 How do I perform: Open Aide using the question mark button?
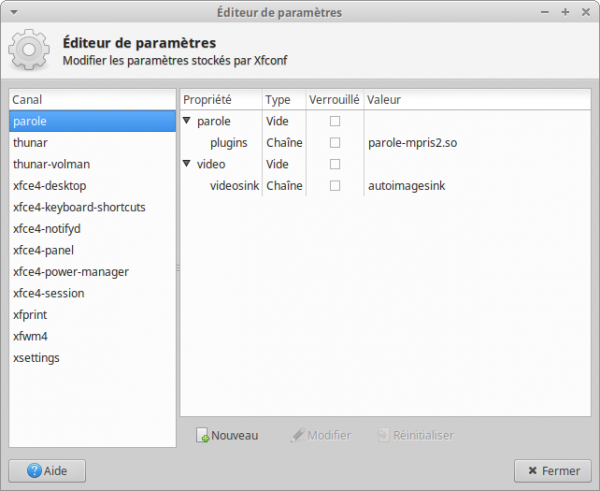coord(47,470)
